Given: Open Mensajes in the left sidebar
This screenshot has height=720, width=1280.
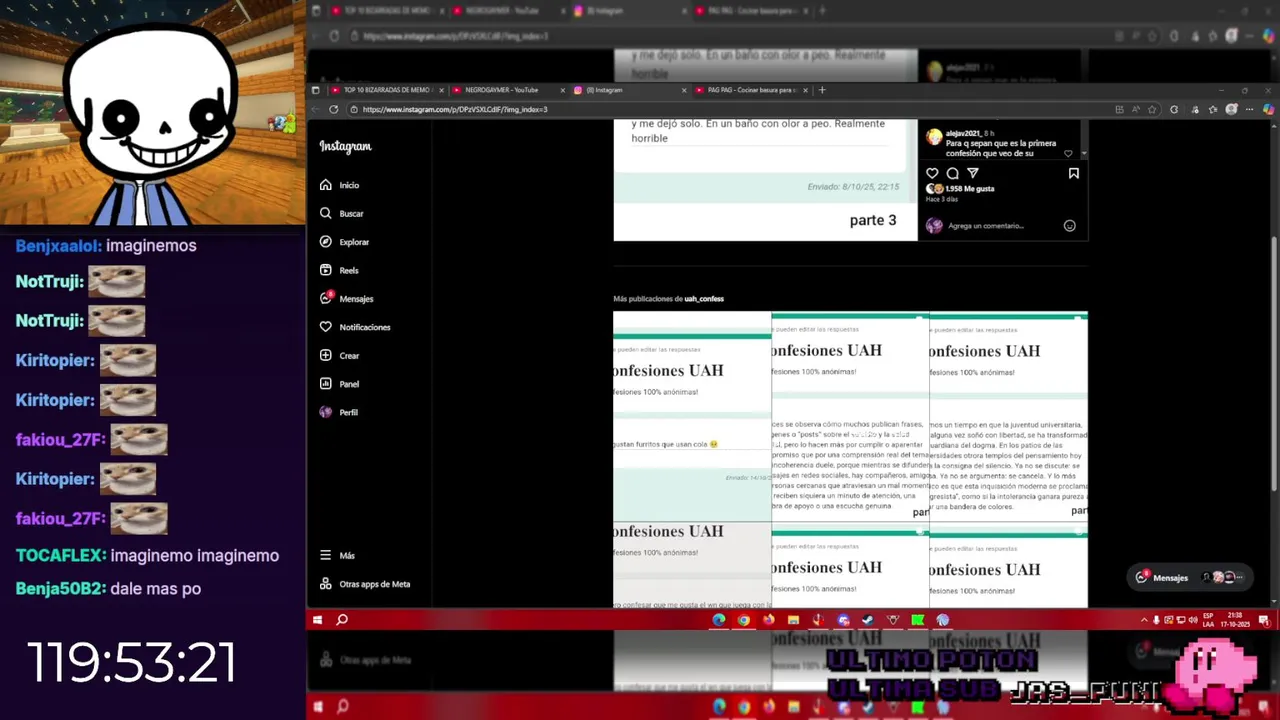Looking at the screenshot, I should [347, 298].
